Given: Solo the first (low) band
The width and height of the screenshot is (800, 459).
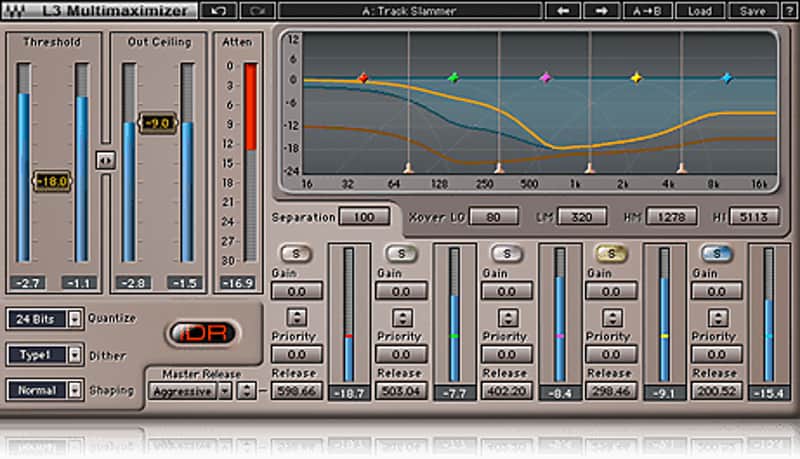Looking at the screenshot, I should (296, 253).
